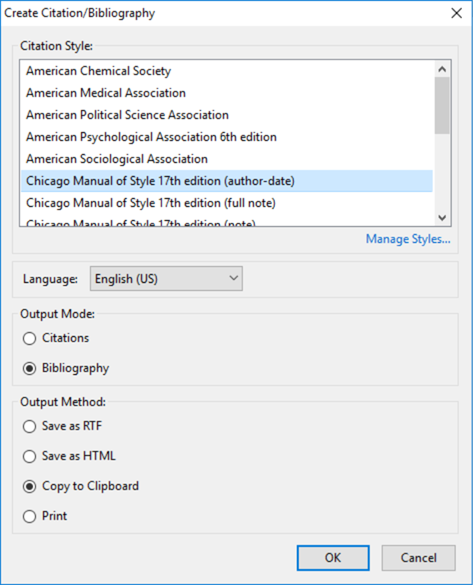473x585 pixels.
Task: Choose Save as HTML output method
Action: pos(69,456)
